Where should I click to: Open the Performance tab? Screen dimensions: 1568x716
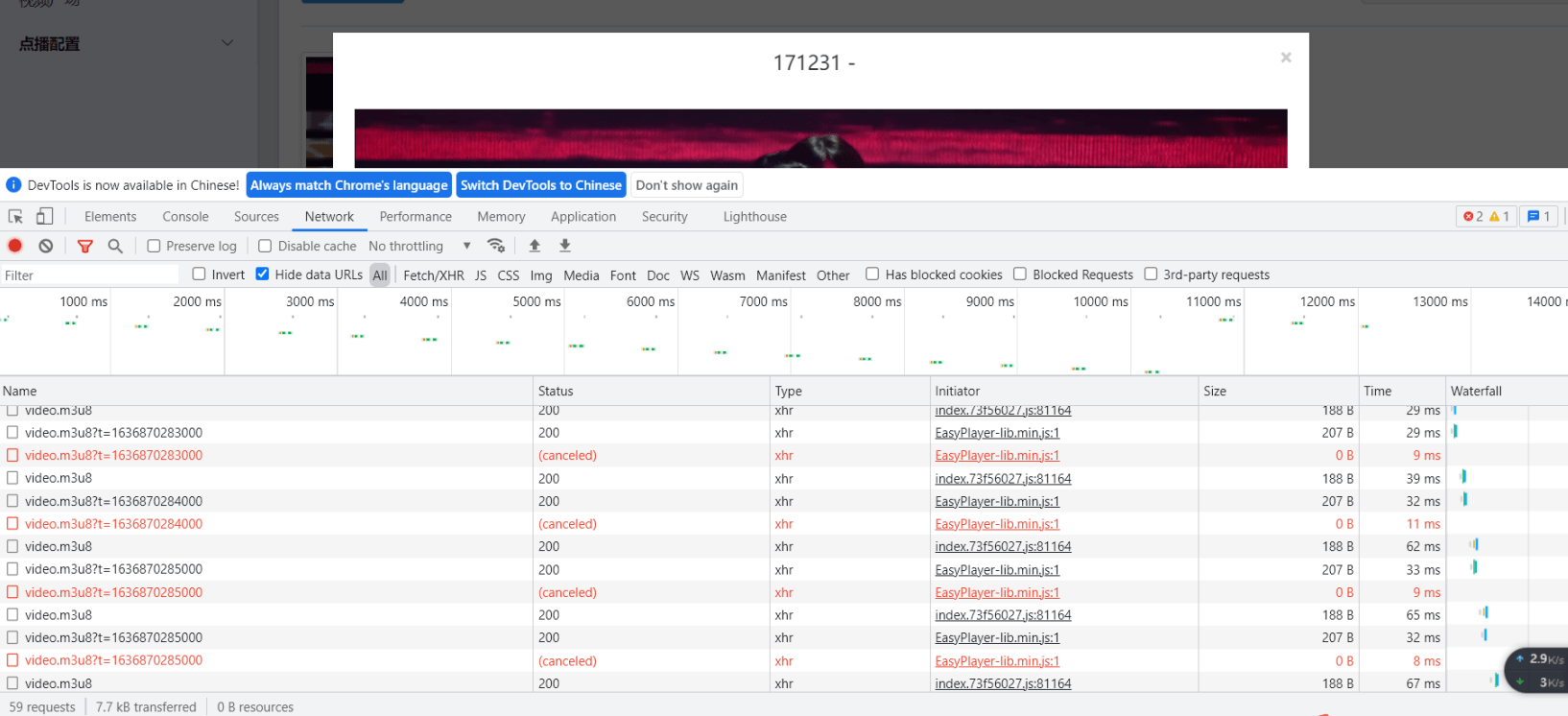[x=416, y=216]
